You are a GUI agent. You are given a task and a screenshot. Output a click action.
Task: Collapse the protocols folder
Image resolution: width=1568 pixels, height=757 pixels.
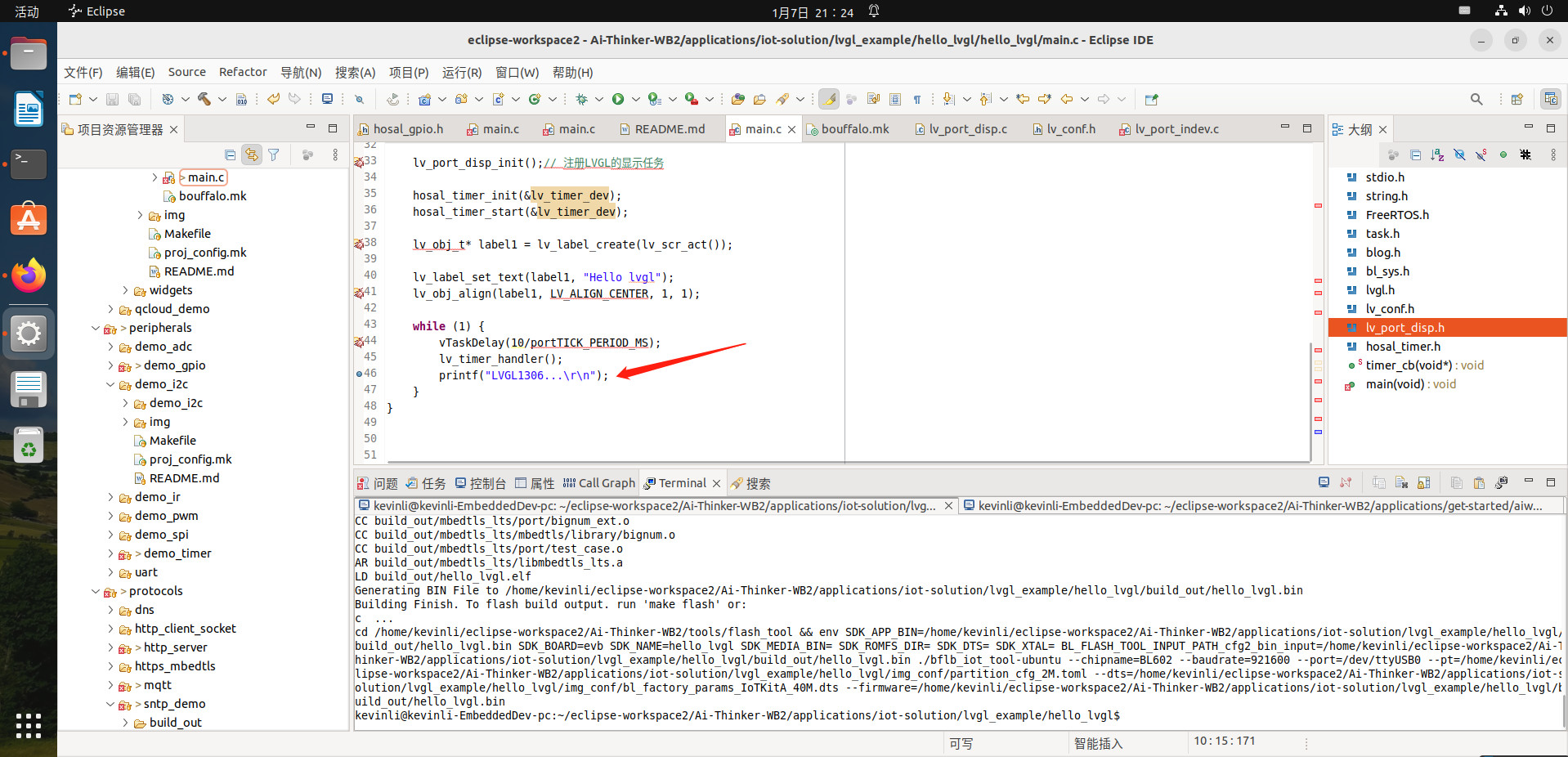(x=96, y=591)
